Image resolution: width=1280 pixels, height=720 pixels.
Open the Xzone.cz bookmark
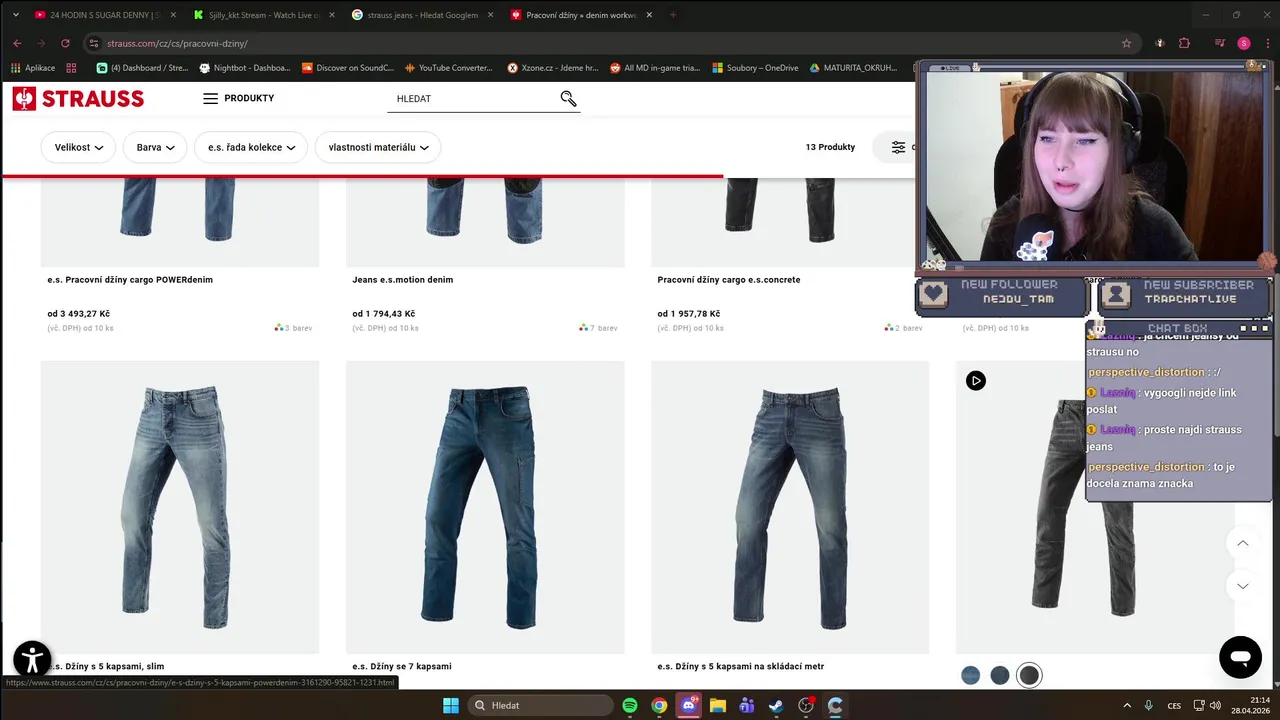[553, 68]
